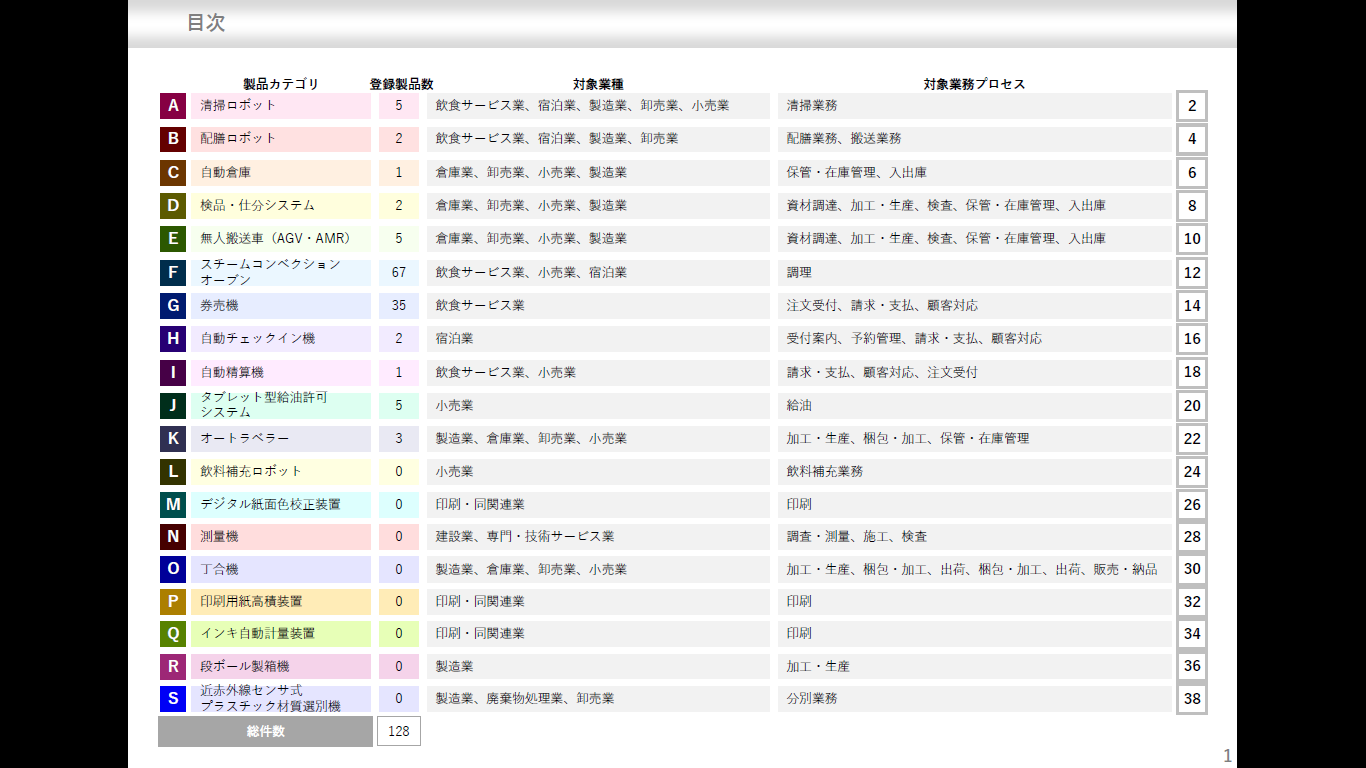The width and height of the screenshot is (1366, 768).
Task: Click the letter N category badge
Action: (173, 537)
